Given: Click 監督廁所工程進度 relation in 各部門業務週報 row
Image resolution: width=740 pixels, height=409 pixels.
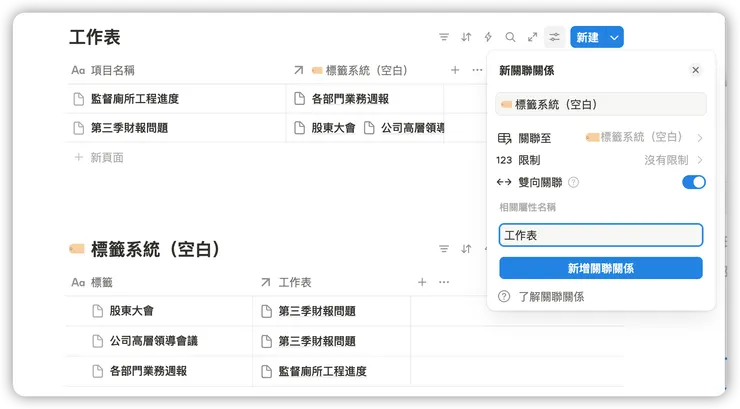Looking at the screenshot, I should pyautogui.click(x=322, y=371).
